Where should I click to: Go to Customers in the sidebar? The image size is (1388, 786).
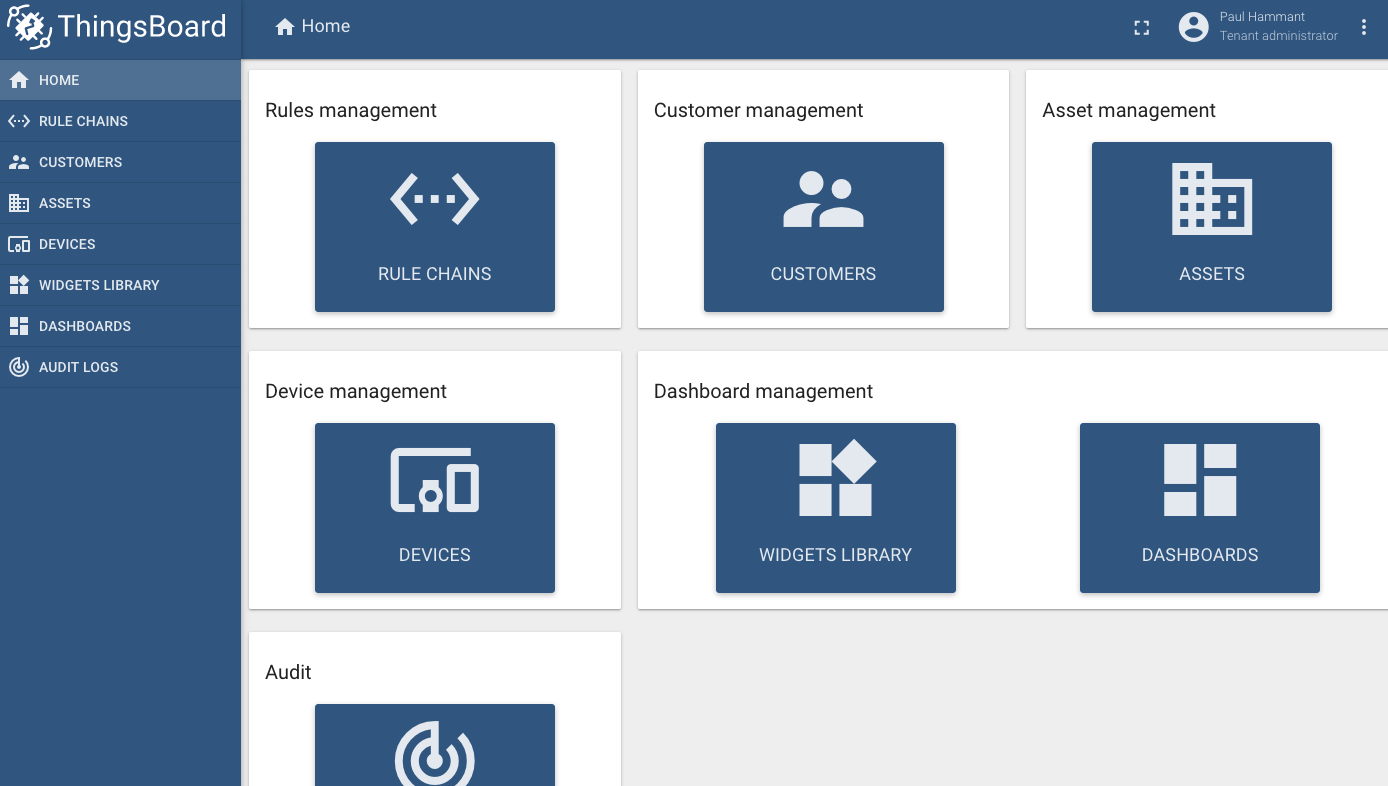point(120,162)
